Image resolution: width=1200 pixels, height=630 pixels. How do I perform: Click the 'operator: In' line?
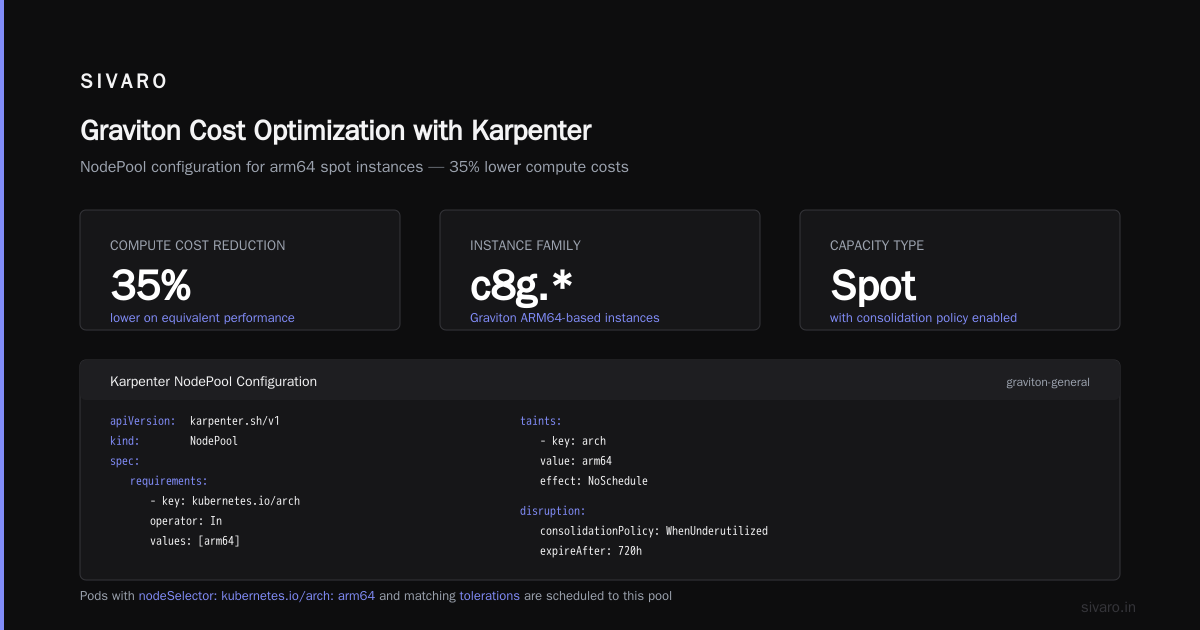click(186, 521)
